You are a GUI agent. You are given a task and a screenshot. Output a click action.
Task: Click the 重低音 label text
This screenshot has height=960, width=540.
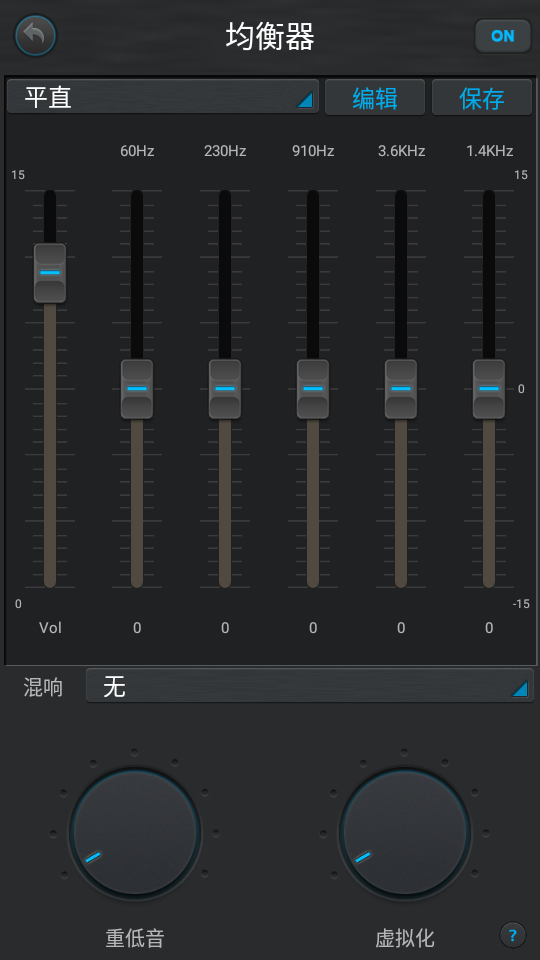pos(135,937)
